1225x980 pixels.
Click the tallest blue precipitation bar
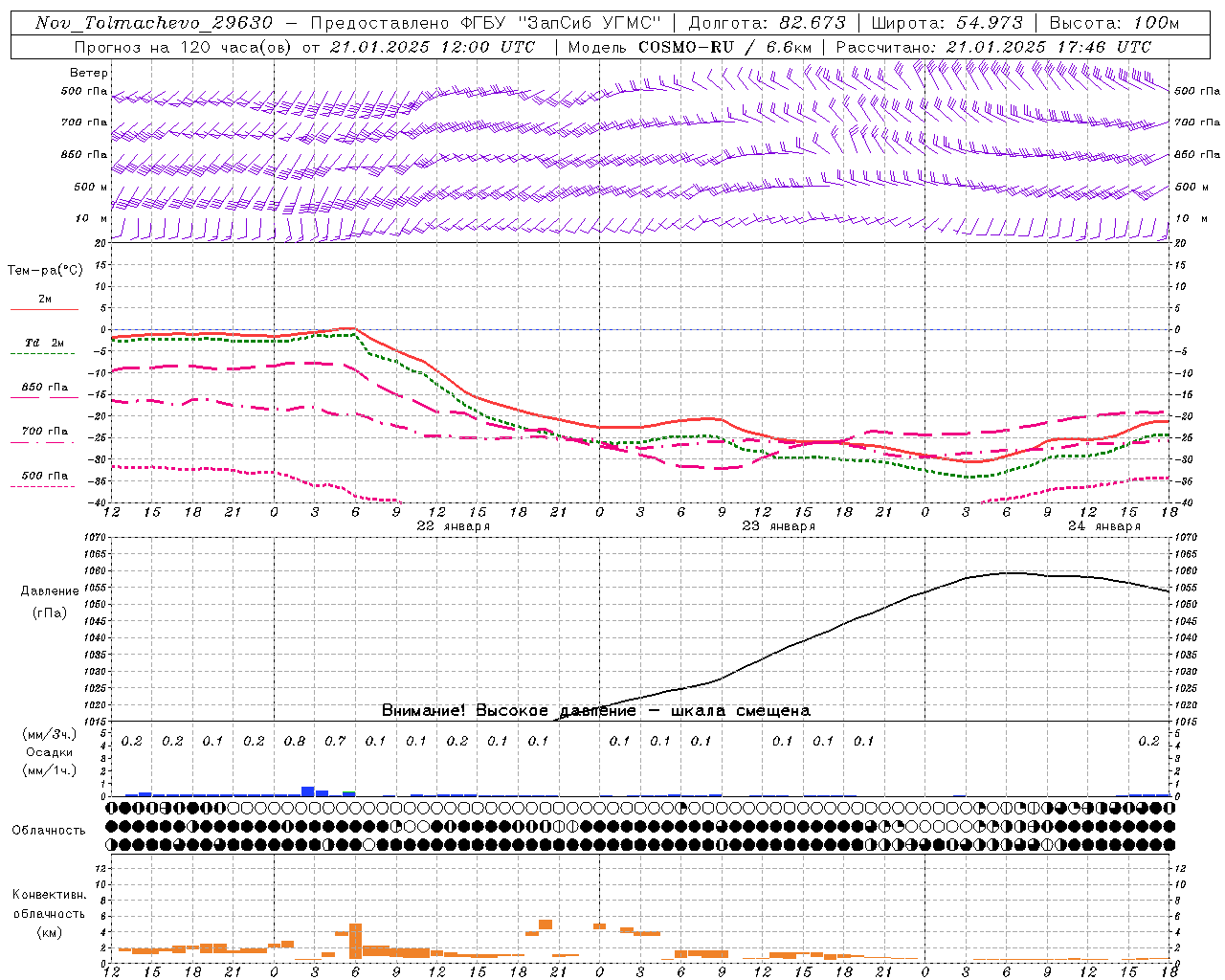click(308, 791)
